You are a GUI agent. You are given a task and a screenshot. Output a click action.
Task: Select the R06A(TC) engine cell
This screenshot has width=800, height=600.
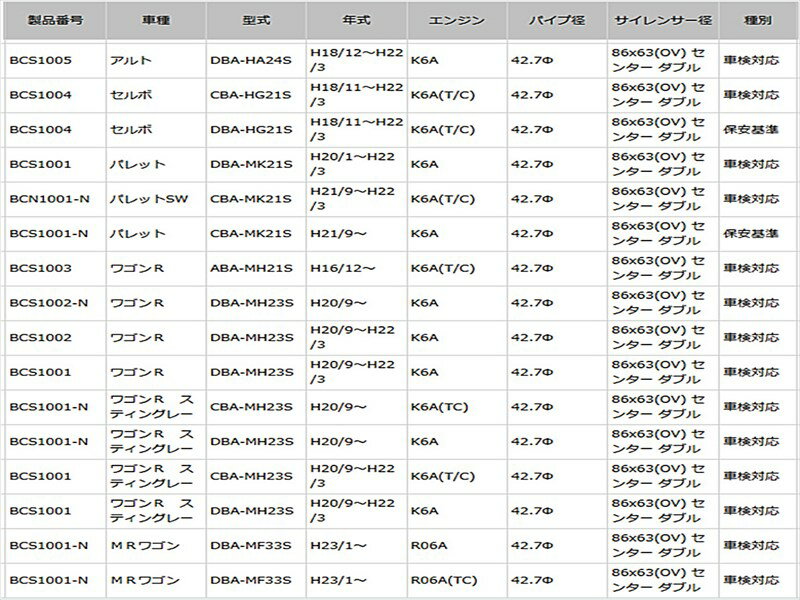coord(444,580)
